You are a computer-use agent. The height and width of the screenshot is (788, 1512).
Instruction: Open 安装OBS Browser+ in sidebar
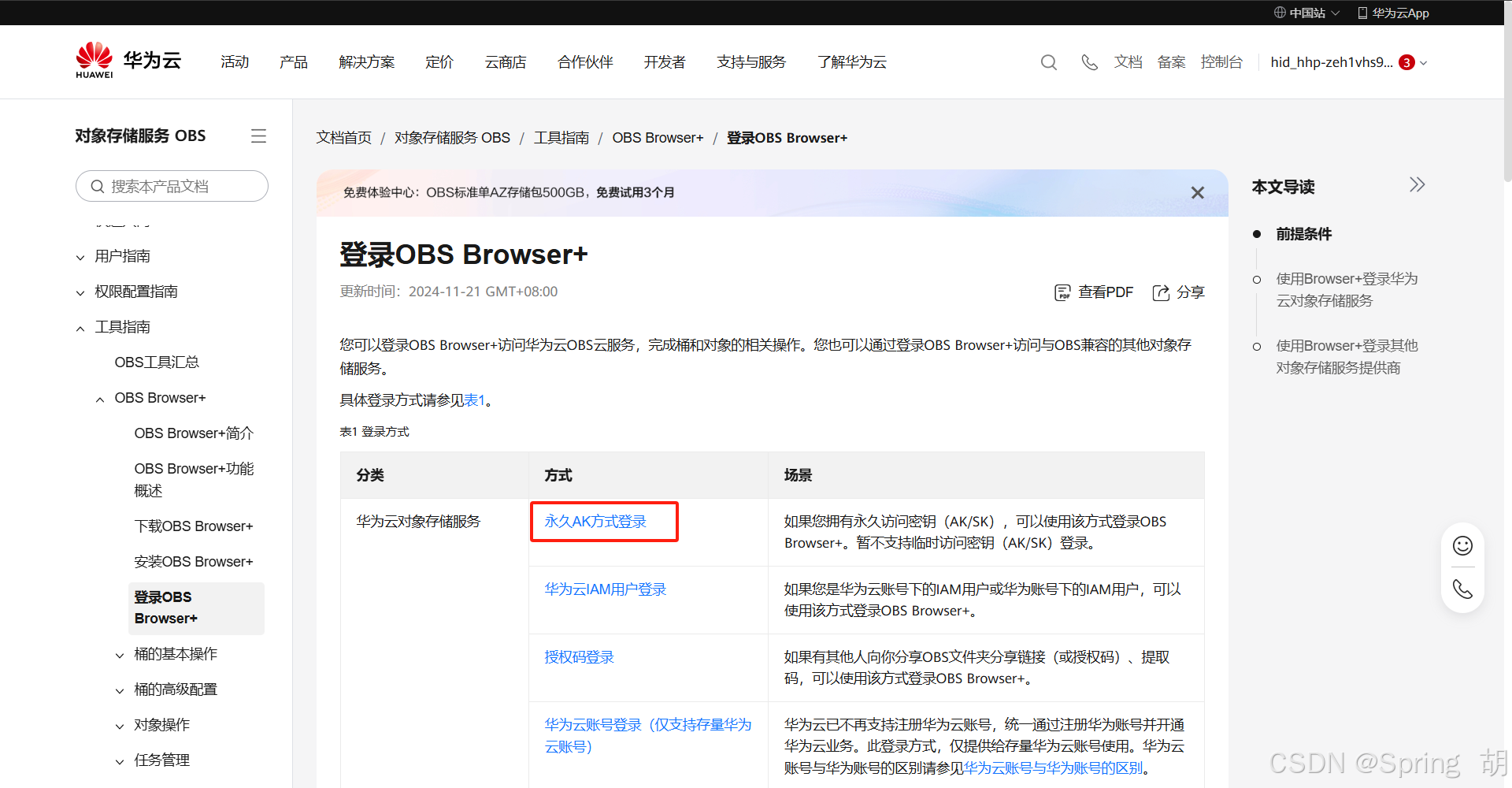[194, 562]
